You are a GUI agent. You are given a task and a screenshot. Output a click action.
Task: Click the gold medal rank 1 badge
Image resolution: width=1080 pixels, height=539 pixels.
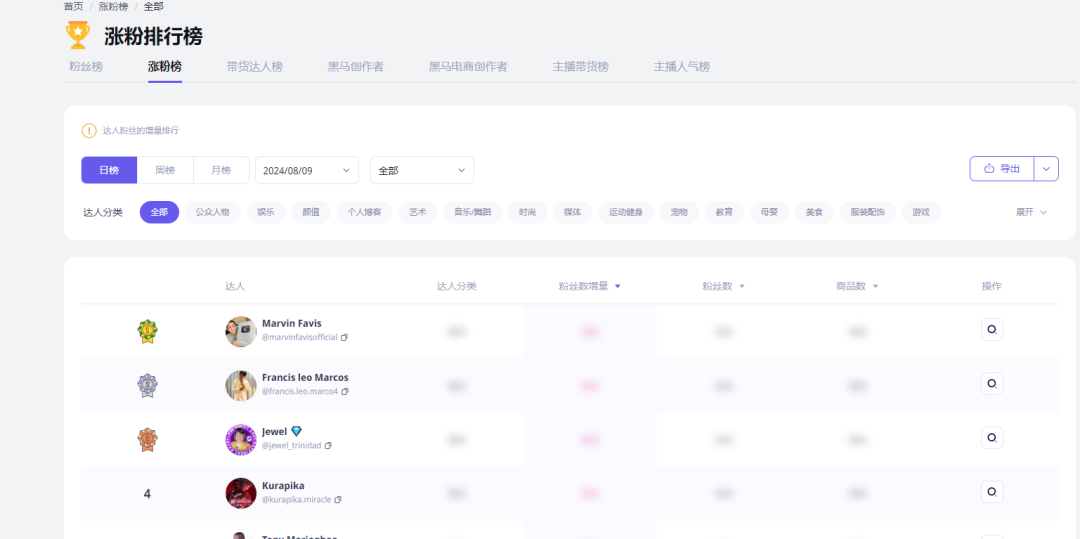click(147, 332)
